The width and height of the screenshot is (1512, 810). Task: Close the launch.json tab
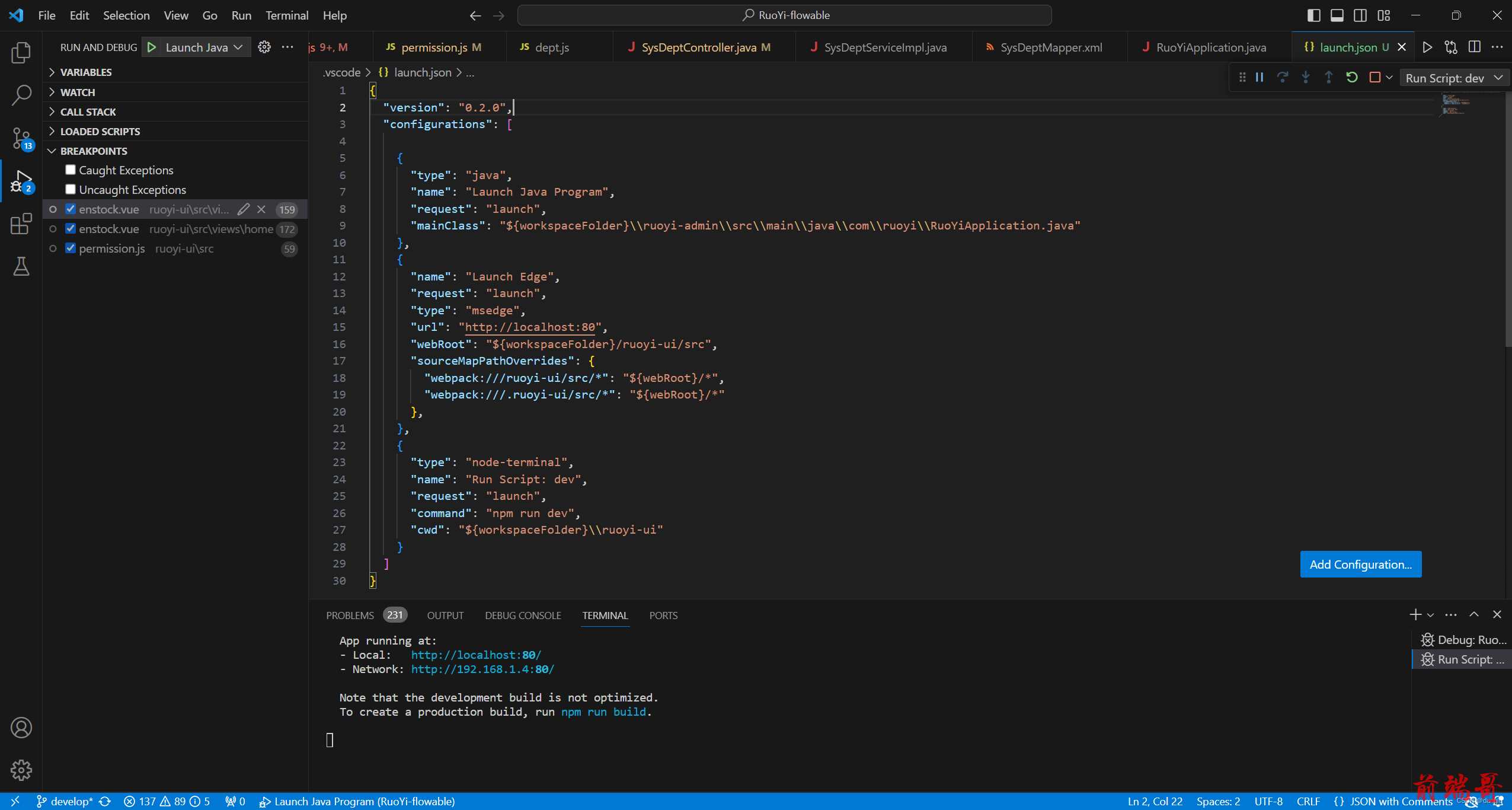[1402, 47]
